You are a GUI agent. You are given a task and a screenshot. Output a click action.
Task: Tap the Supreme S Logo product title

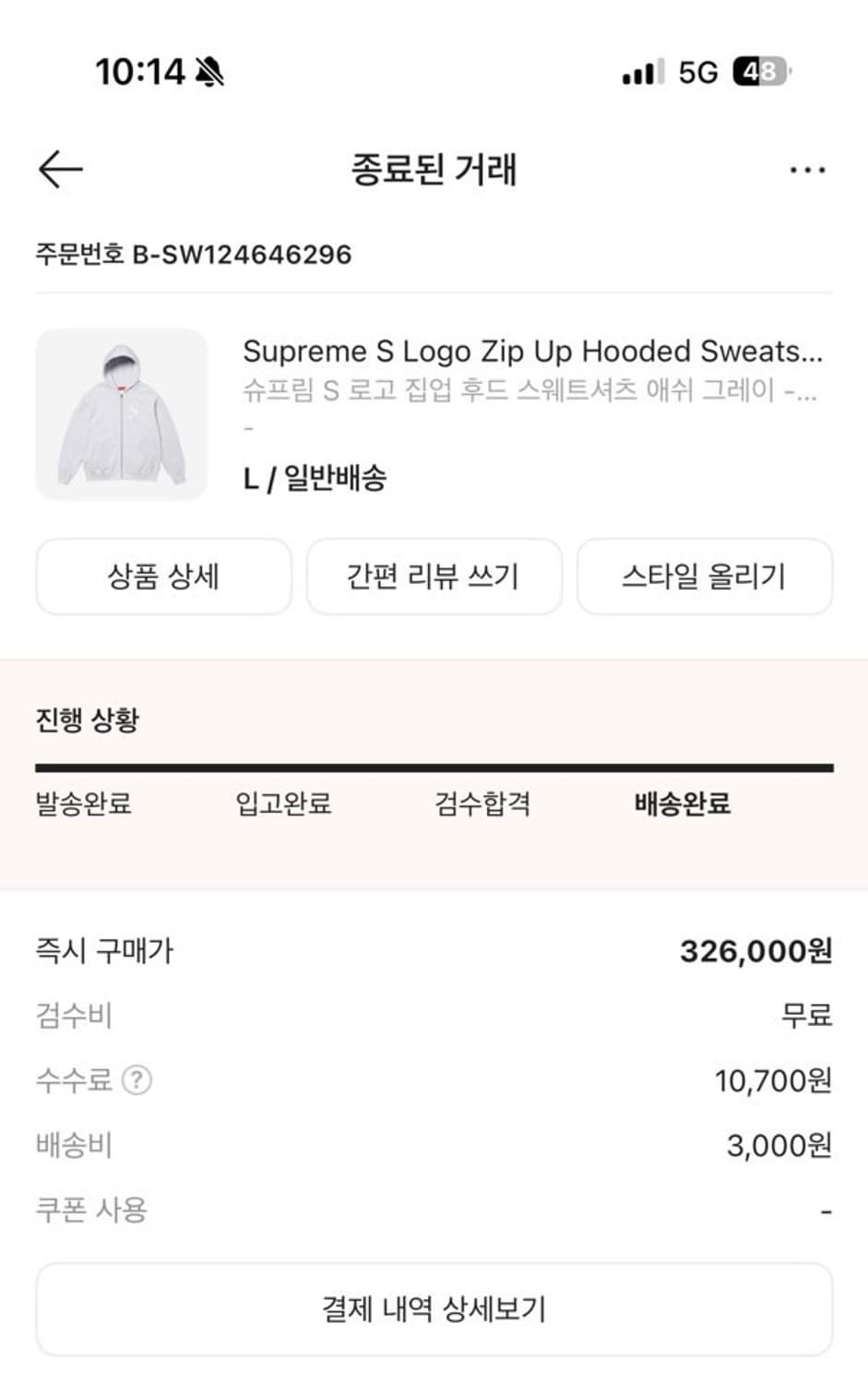532,352
